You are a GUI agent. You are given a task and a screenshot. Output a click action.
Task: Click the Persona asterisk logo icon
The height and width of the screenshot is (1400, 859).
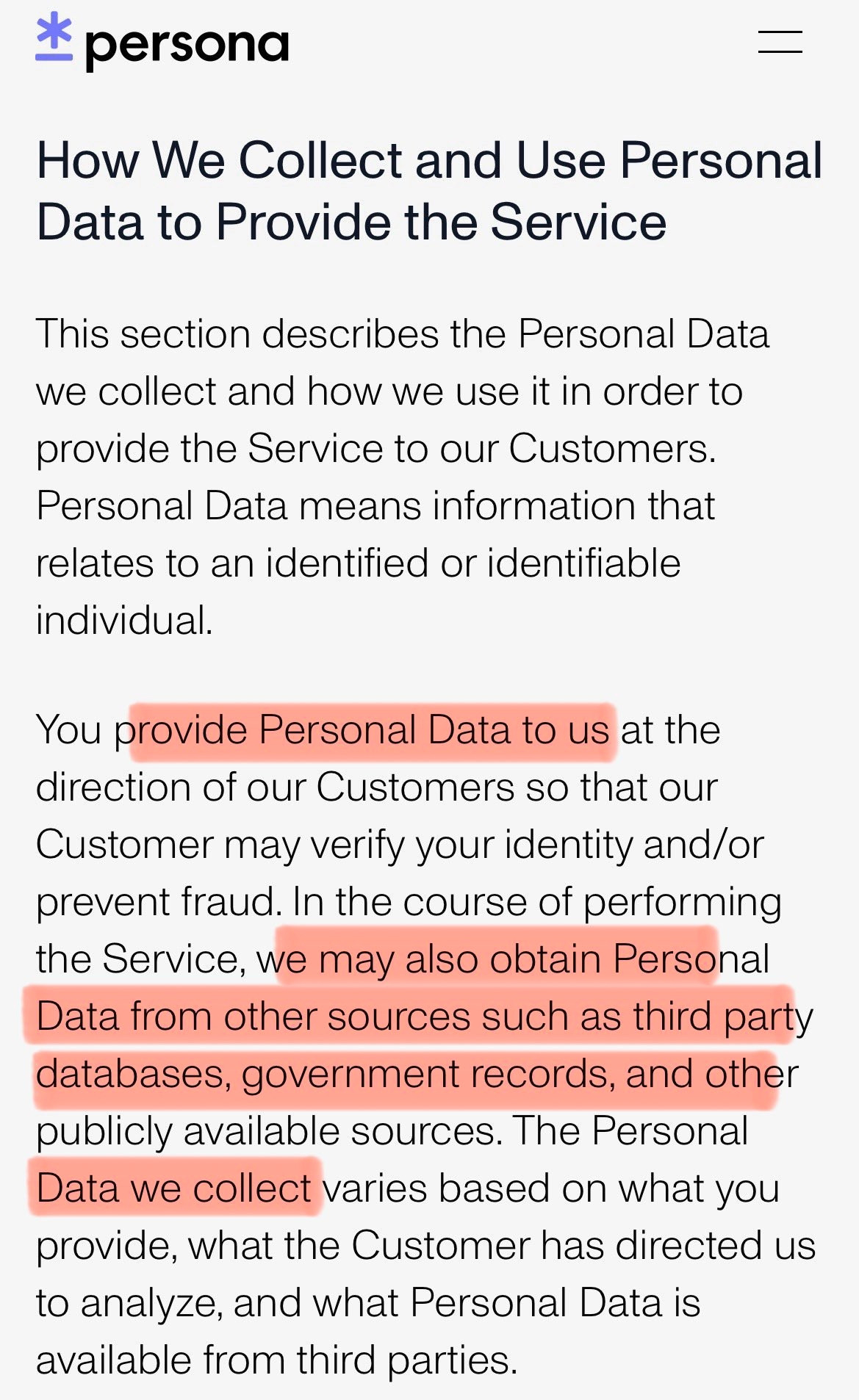(x=54, y=37)
